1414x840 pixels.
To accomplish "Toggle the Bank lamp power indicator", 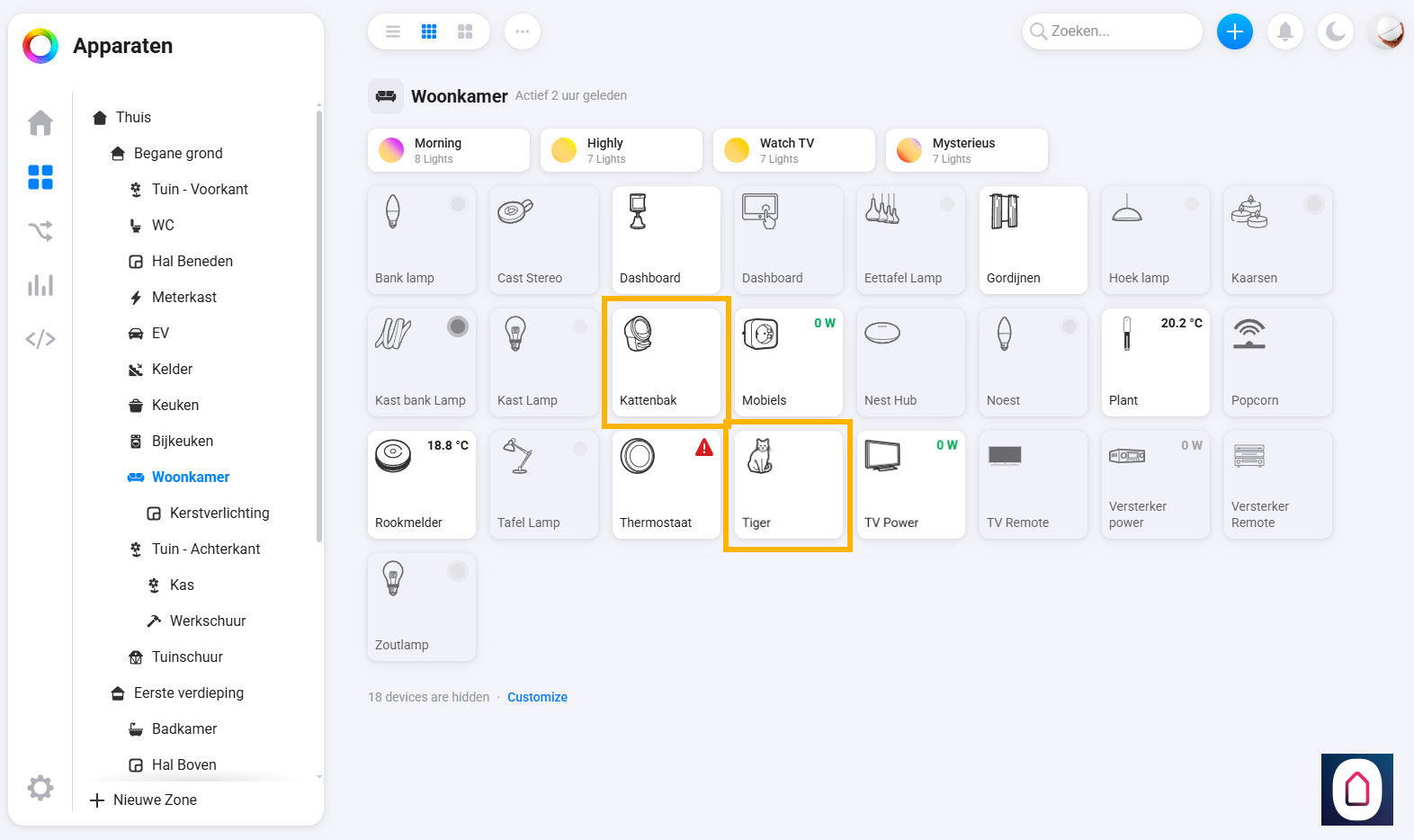I will [x=458, y=204].
